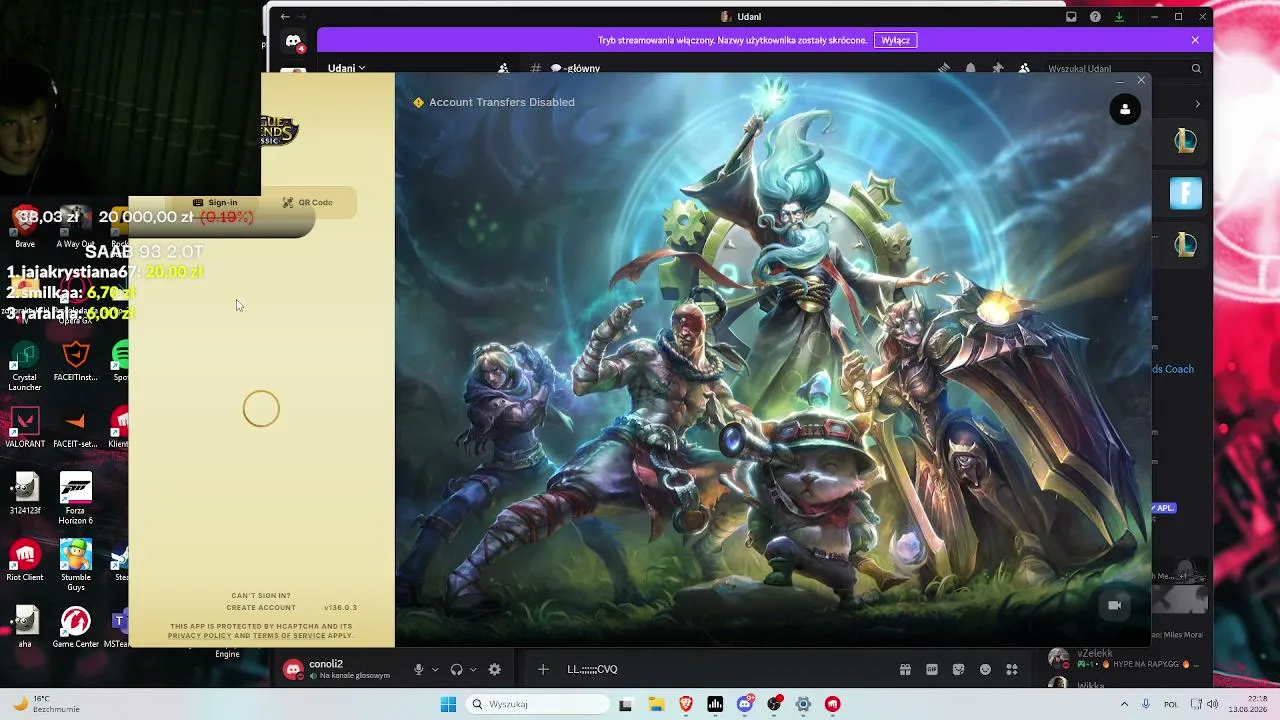Open File Explorer from the taskbar
Viewport: 1280px width, 720px height.
tap(656, 704)
